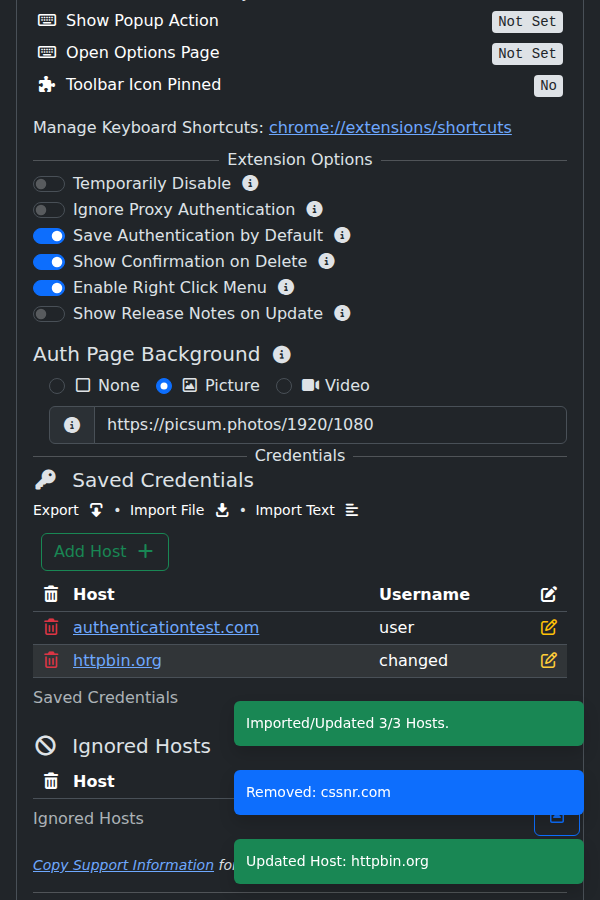
Task: Delete httpbin.org using its red trash icon
Action: tap(51, 660)
